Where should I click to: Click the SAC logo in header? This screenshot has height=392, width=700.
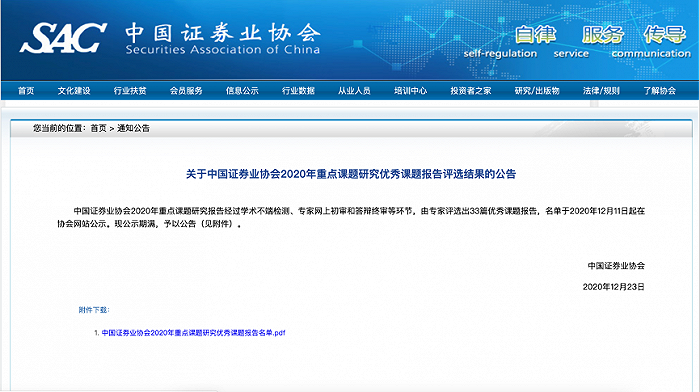tap(63, 38)
